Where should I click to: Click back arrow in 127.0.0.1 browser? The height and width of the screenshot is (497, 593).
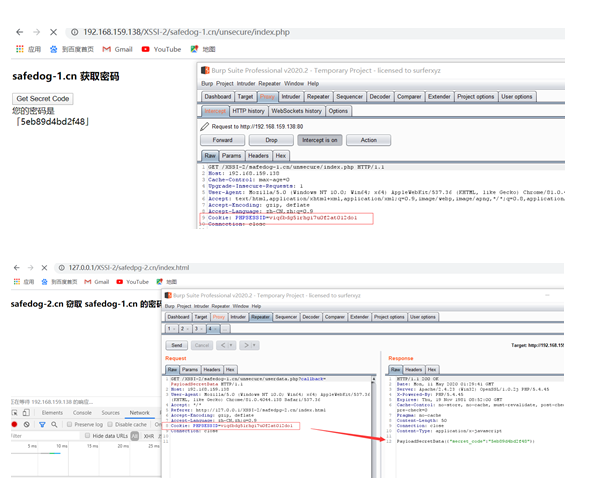16,268
